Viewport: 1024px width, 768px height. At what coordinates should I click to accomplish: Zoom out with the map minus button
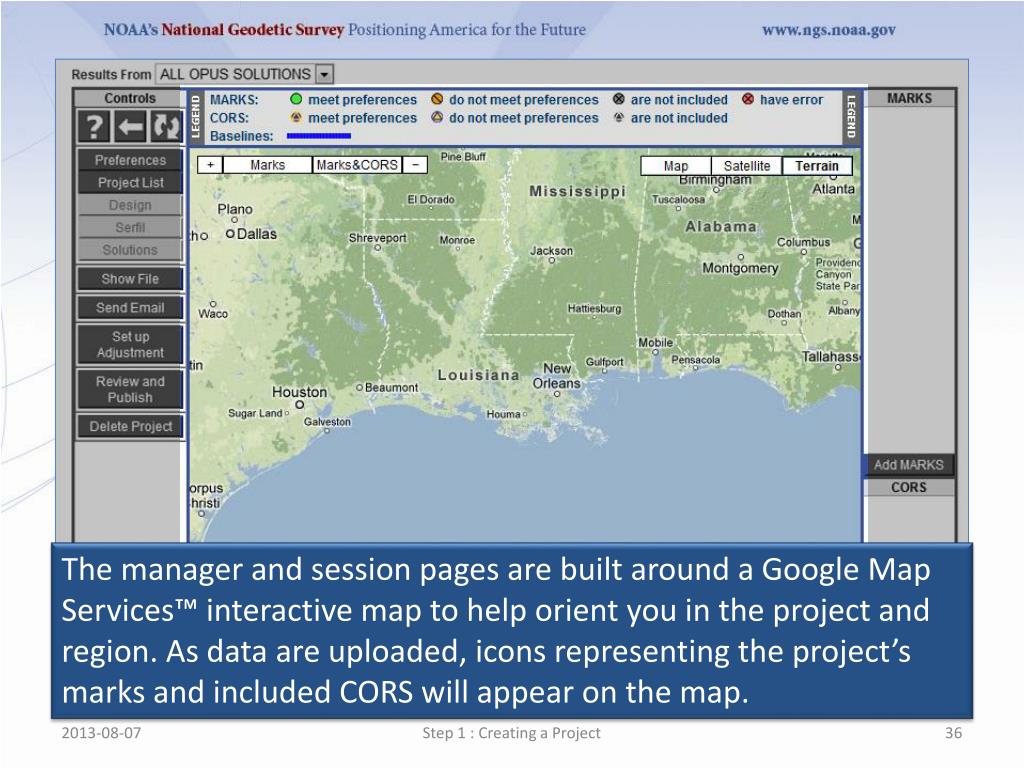[x=415, y=165]
